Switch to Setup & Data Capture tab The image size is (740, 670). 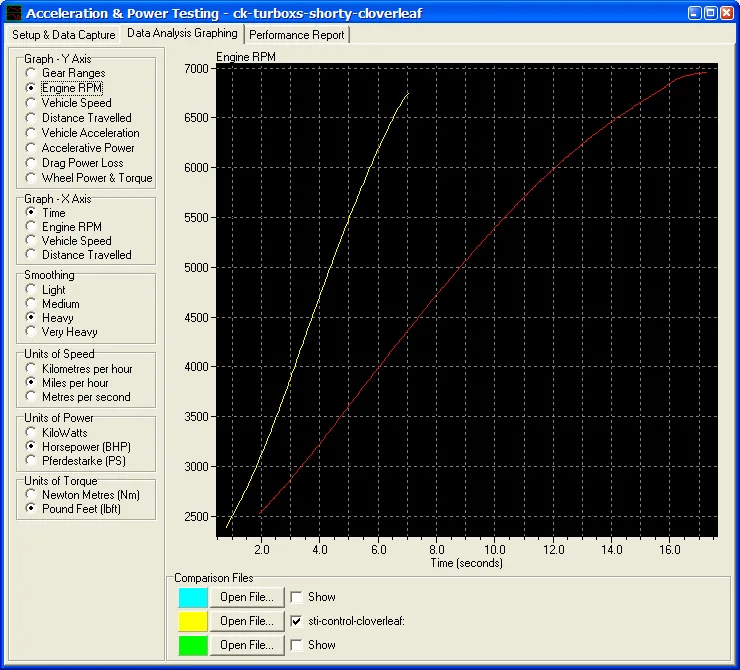point(64,34)
